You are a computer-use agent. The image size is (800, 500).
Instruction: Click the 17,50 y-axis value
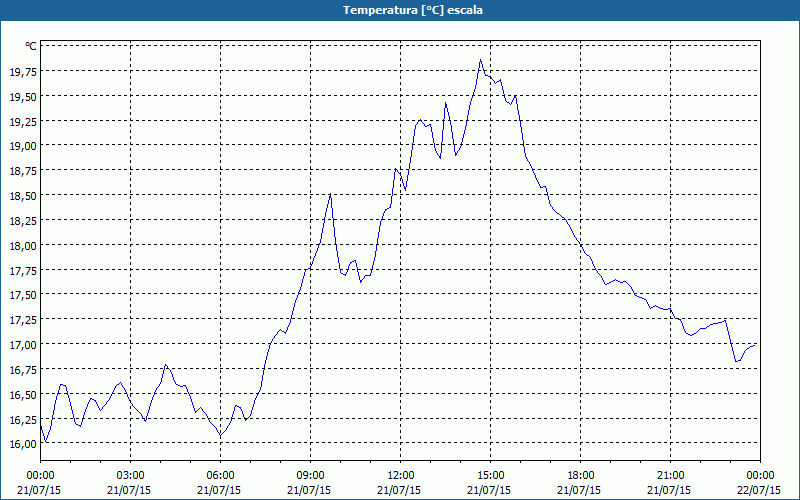click(x=23, y=295)
